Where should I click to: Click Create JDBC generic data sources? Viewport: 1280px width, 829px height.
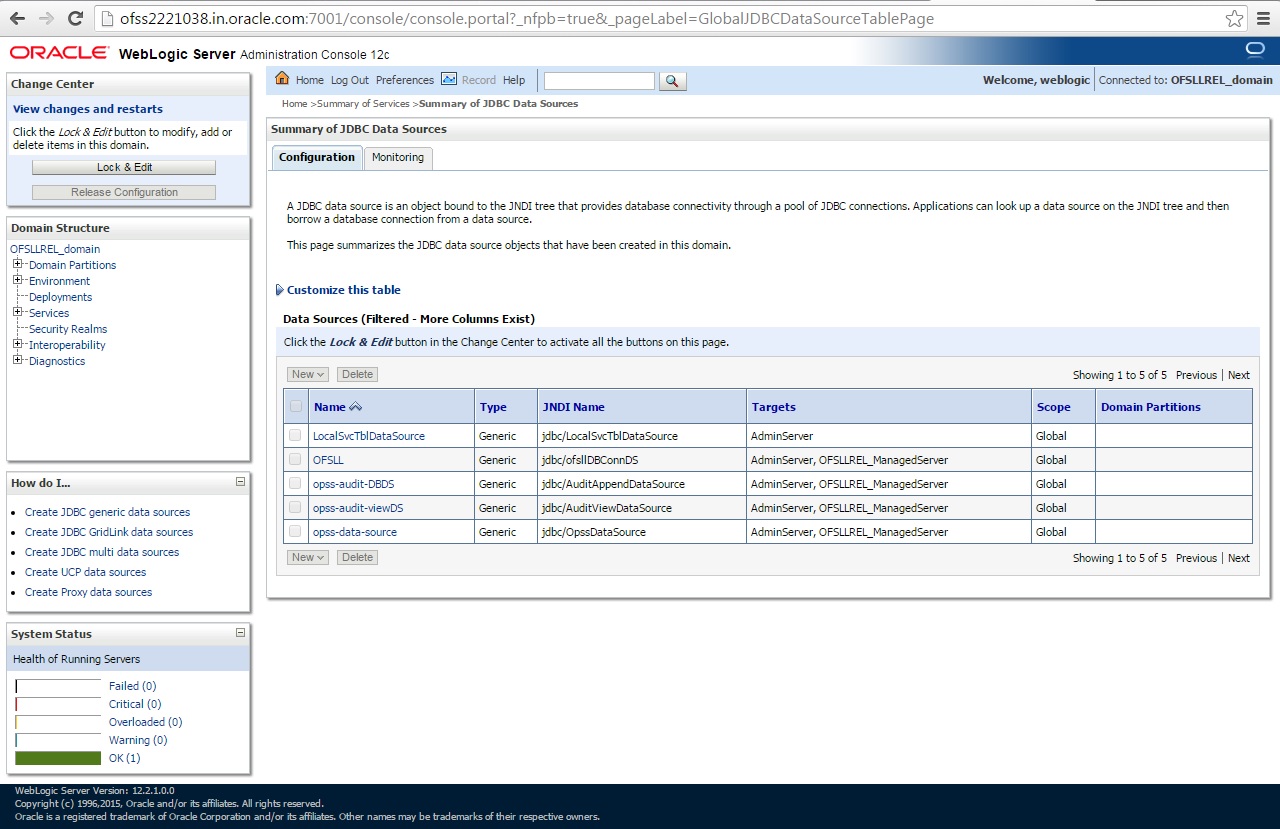[x=107, y=512]
